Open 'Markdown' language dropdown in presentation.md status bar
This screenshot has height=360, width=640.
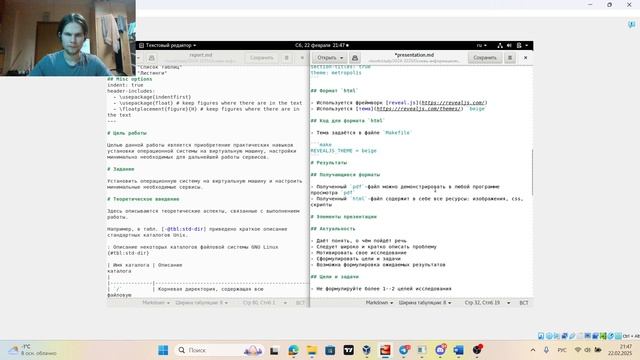click(379, 303)
